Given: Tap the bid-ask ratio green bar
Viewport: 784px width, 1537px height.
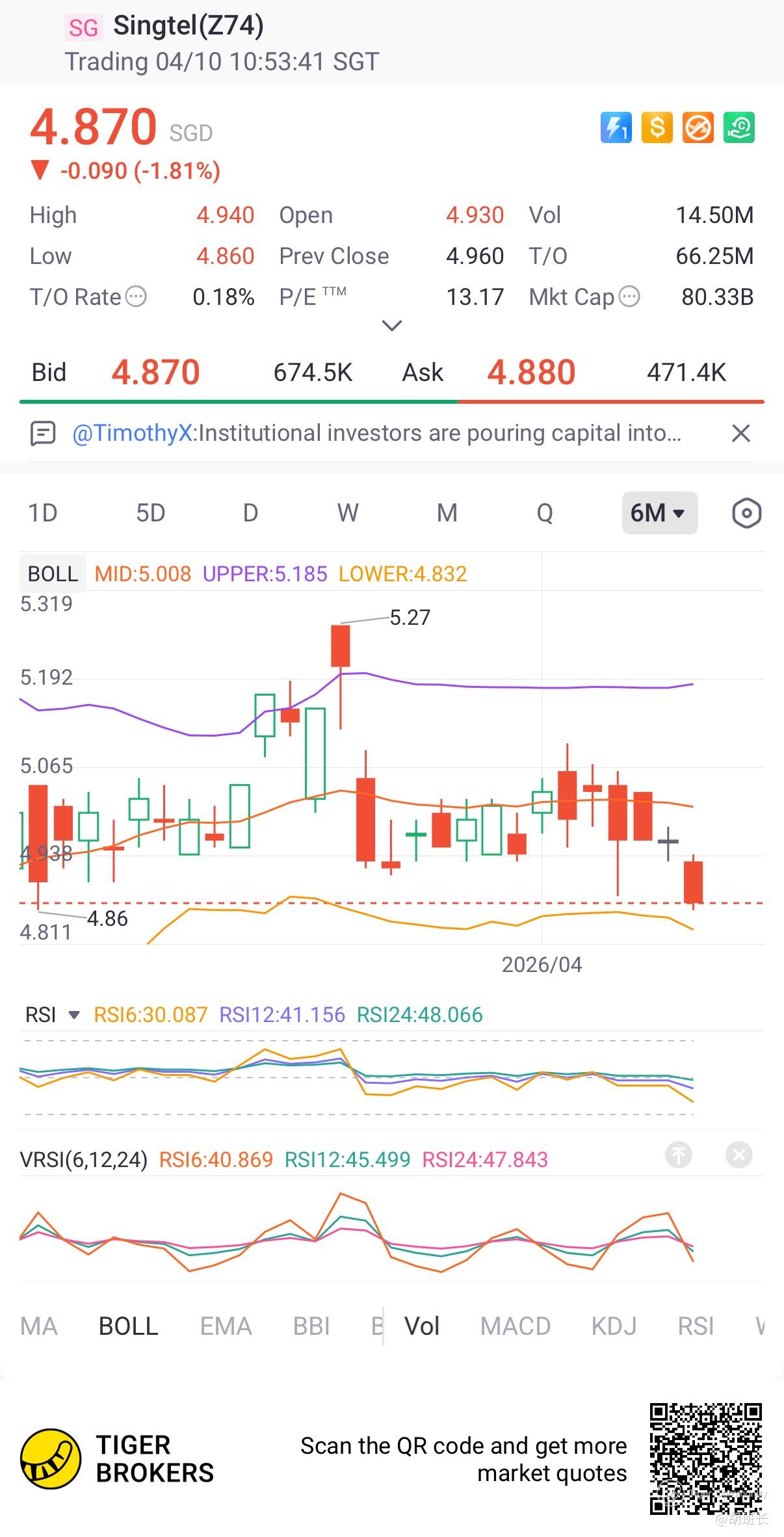Looking at the screenshot, I should coord(239,402).
